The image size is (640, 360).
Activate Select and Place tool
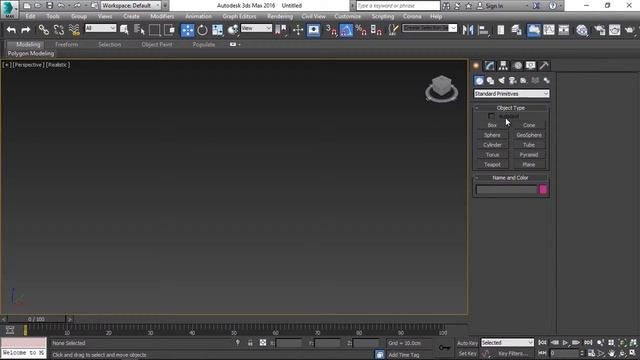pyautogui.click(x=233, y=30)
